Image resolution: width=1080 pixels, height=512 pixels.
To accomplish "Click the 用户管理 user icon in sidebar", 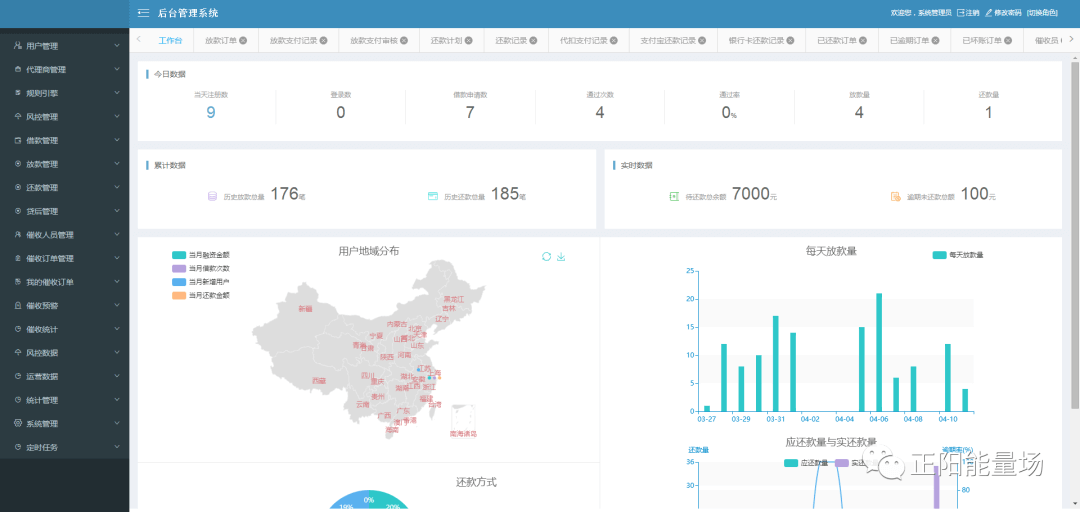I will (17, 46).
